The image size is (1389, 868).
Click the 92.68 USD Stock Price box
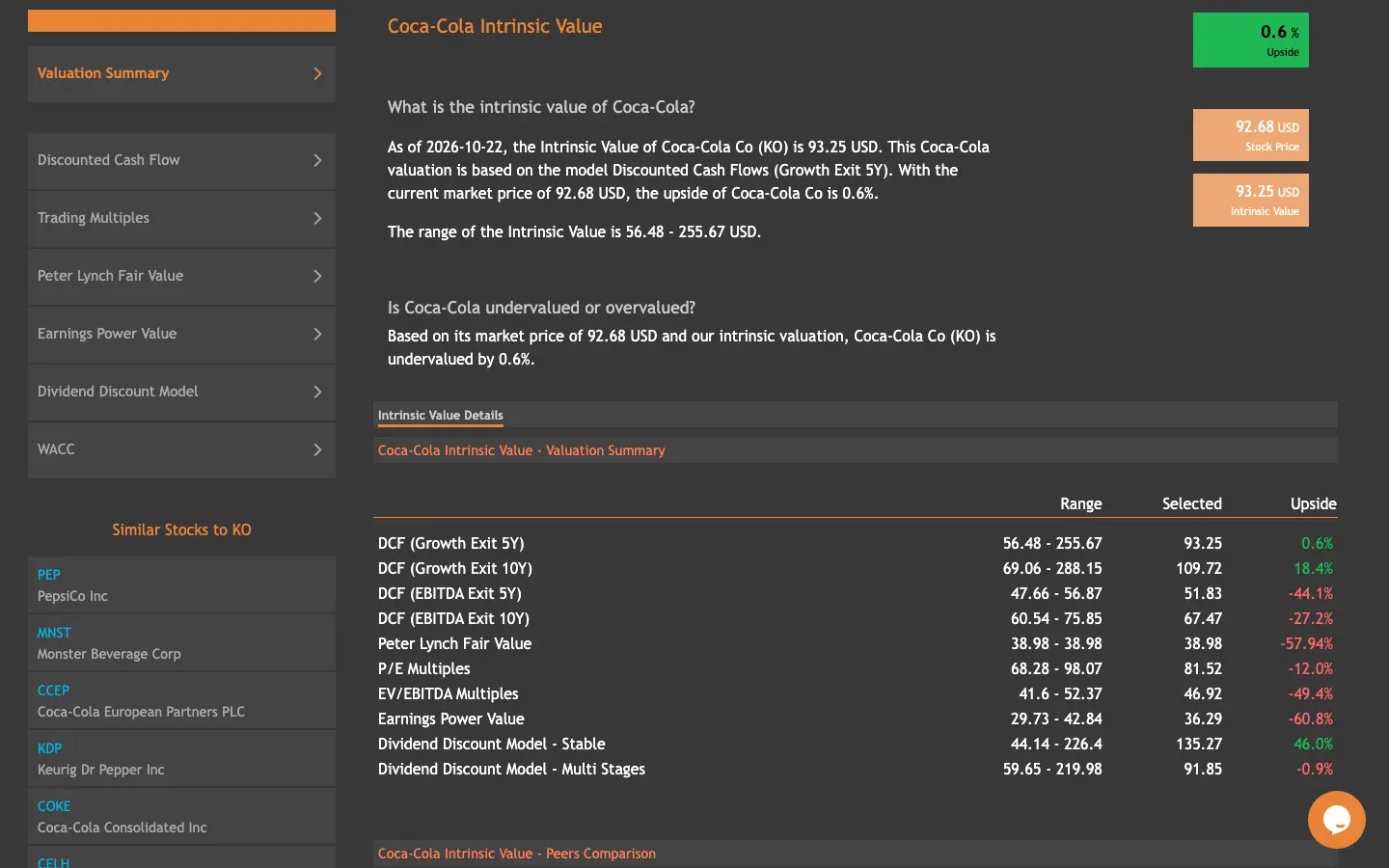coord(1250,135)
